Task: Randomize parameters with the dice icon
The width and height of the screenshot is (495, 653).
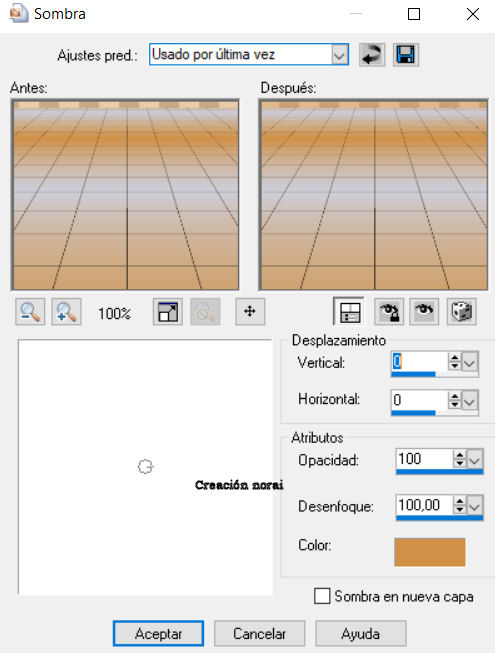Action: tap(461, 312)
